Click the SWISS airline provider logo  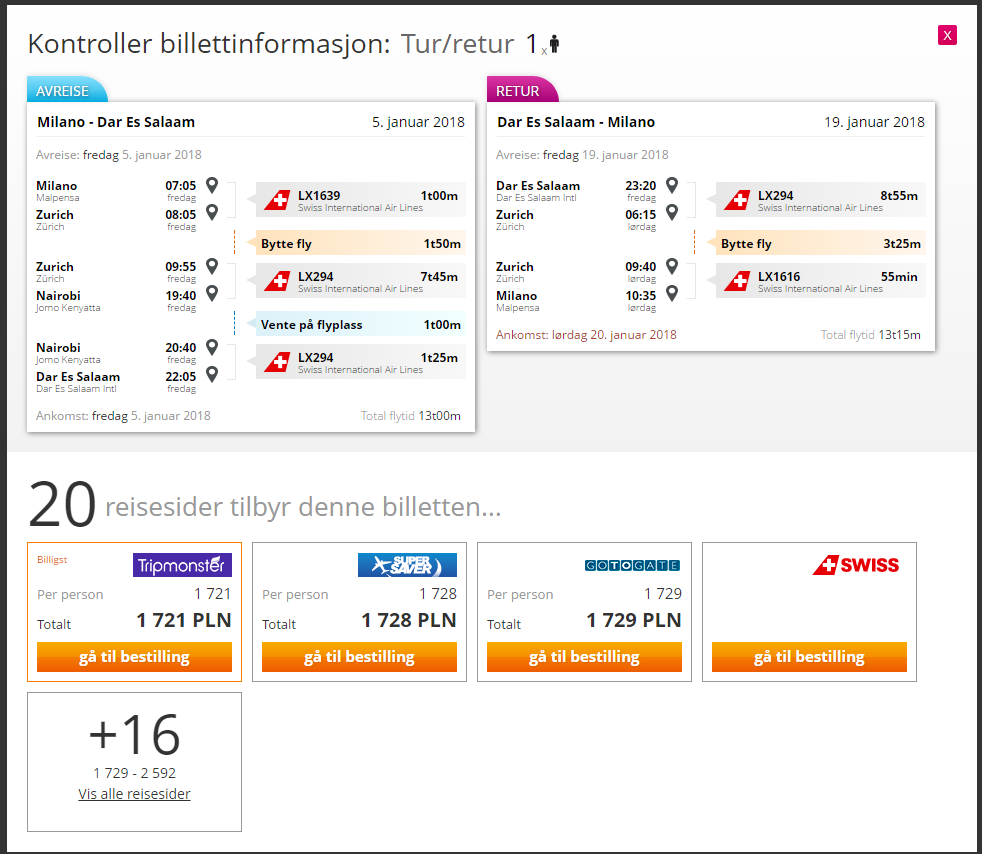[x=855, y=565]
